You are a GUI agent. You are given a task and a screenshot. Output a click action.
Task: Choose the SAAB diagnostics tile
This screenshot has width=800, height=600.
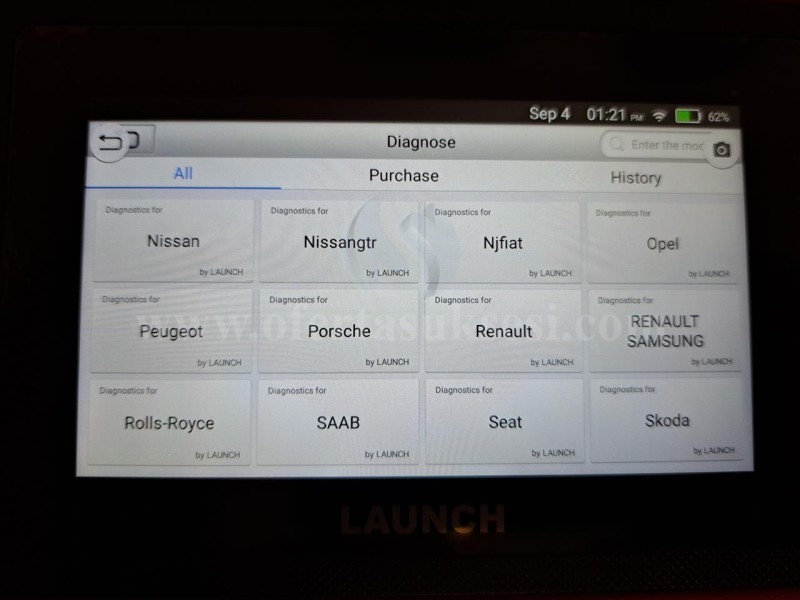[338, 422]
